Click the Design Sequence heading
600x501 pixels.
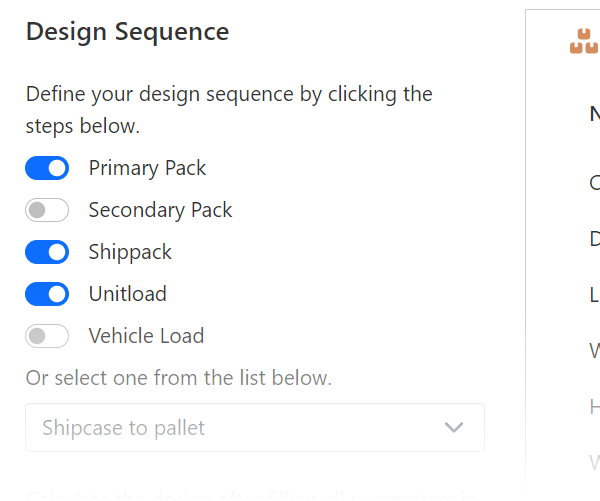[x=127, y=31]
